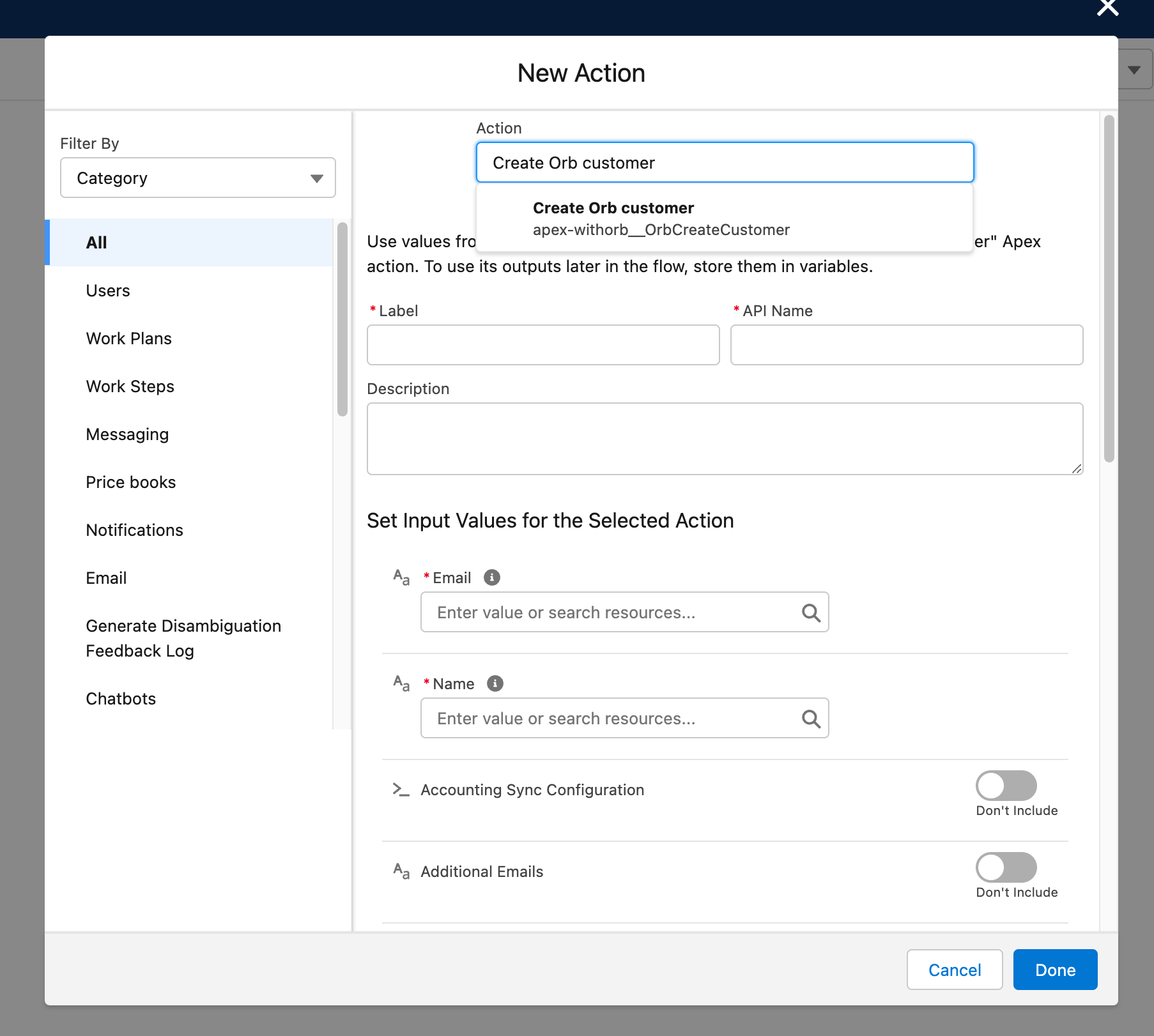Click the Label input field
Viewport: 1154px width, 1036px height.
click(543, 345)
